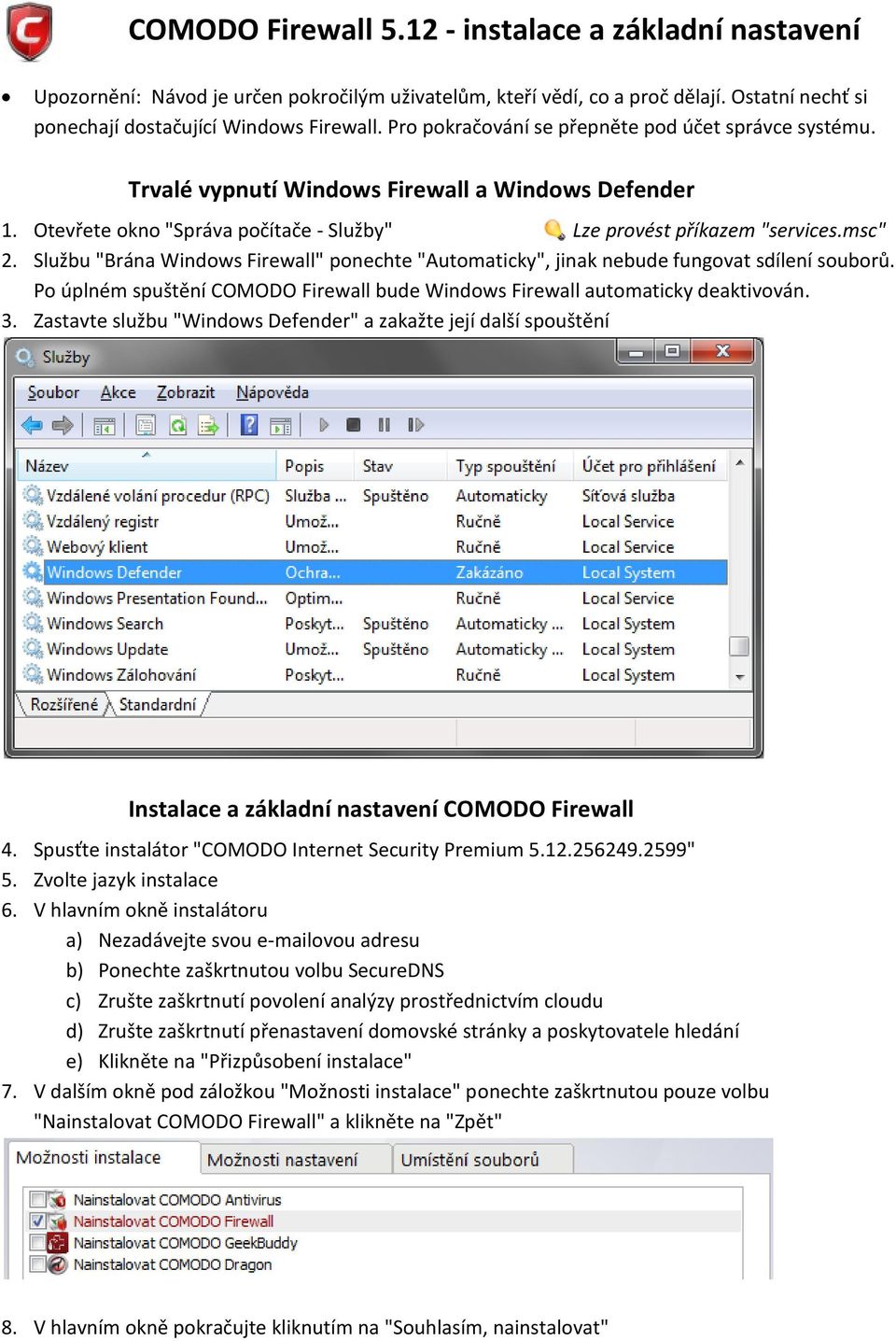The height and width of the screenshot is (1341, 896).
Task: Click Zakázáno startup type of Windows Defender
Action: tap(489, 572)
